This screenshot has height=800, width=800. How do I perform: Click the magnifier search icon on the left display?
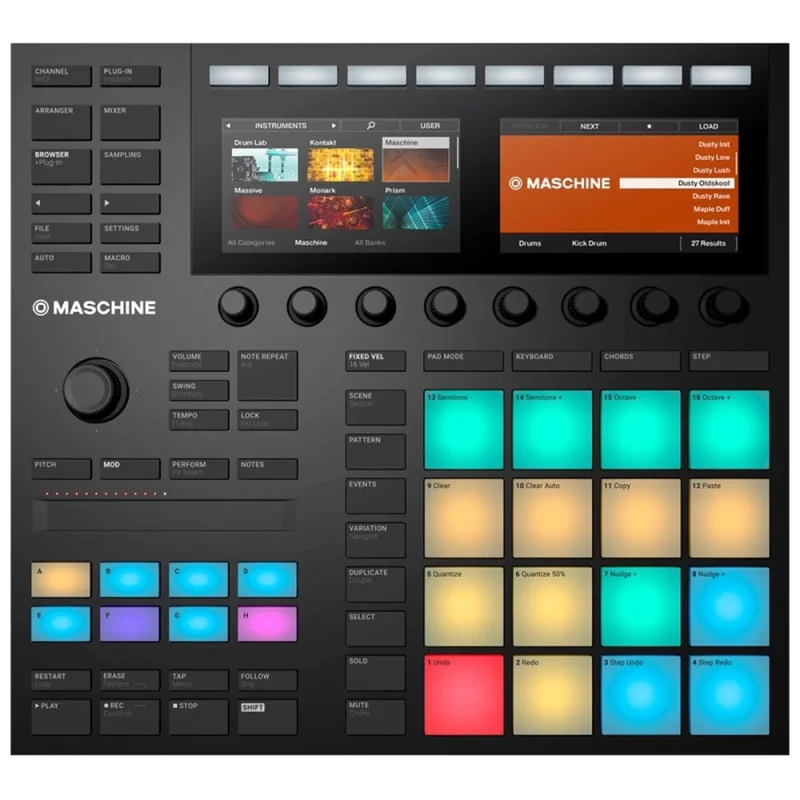coord(371,126)
